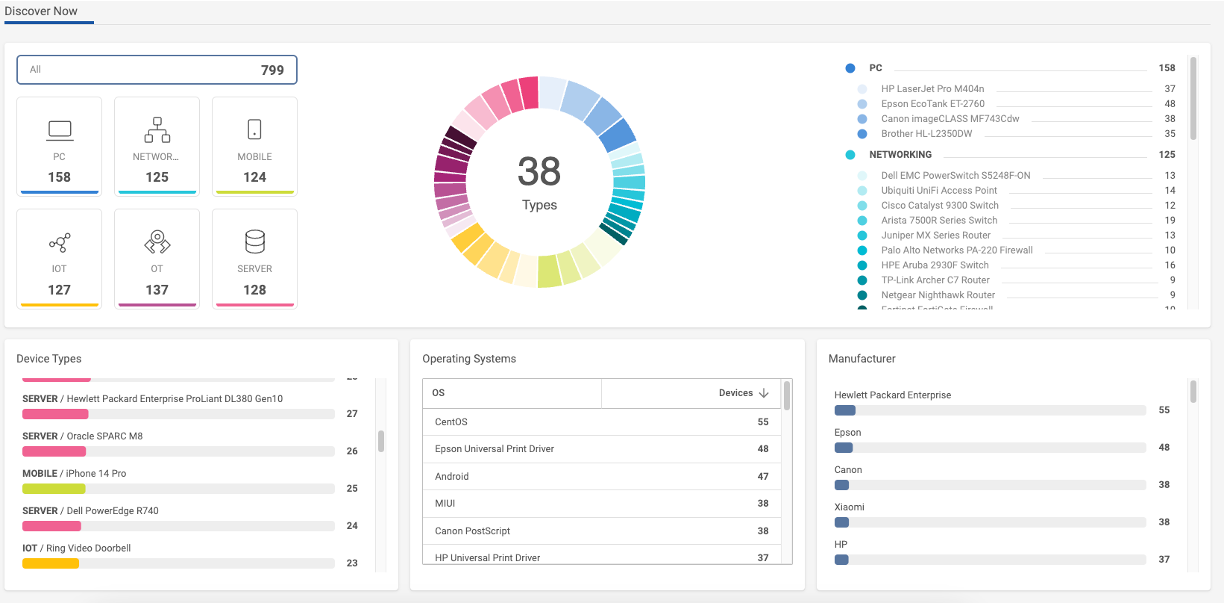The image size is (1224, 604).
Task: Click the iPhone 14 Pro green bar
Action: (54, 489)
